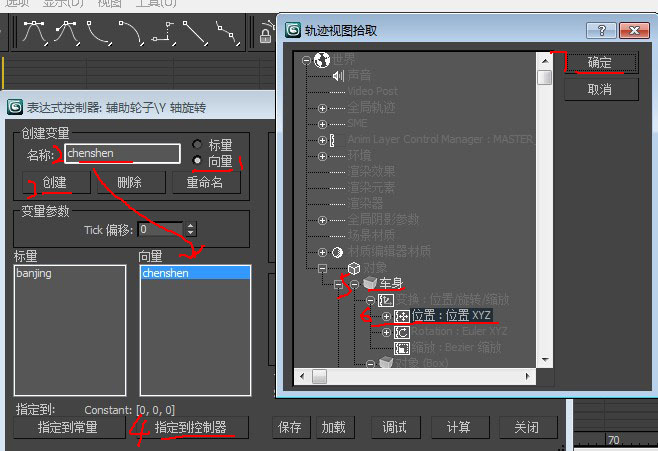Click the tree's vertical scrollbar up arrow

[x=544, y=61]
